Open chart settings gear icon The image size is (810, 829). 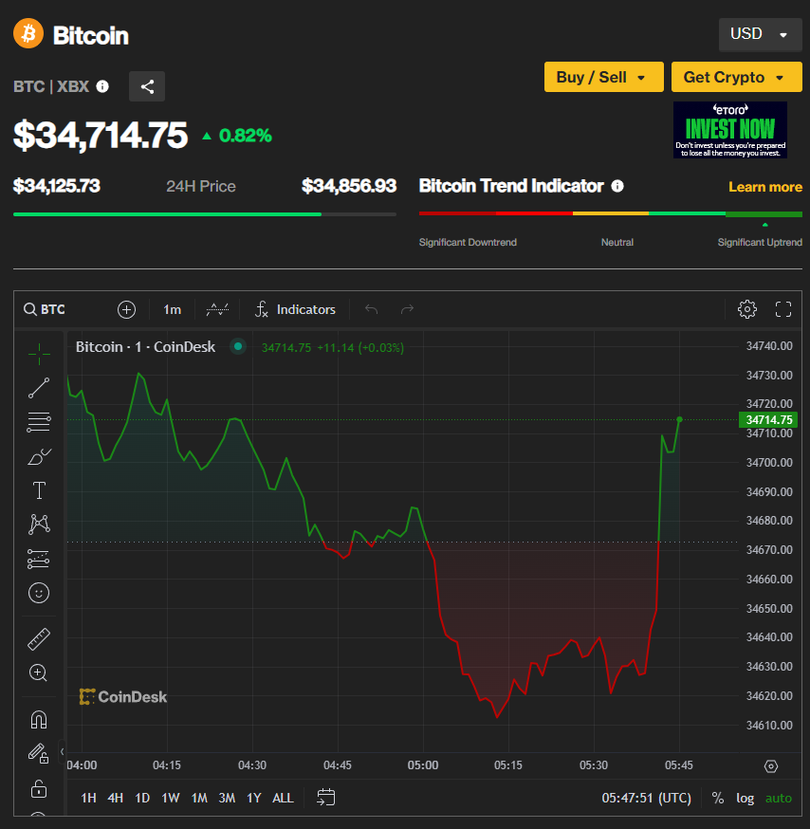pos(747,309)
